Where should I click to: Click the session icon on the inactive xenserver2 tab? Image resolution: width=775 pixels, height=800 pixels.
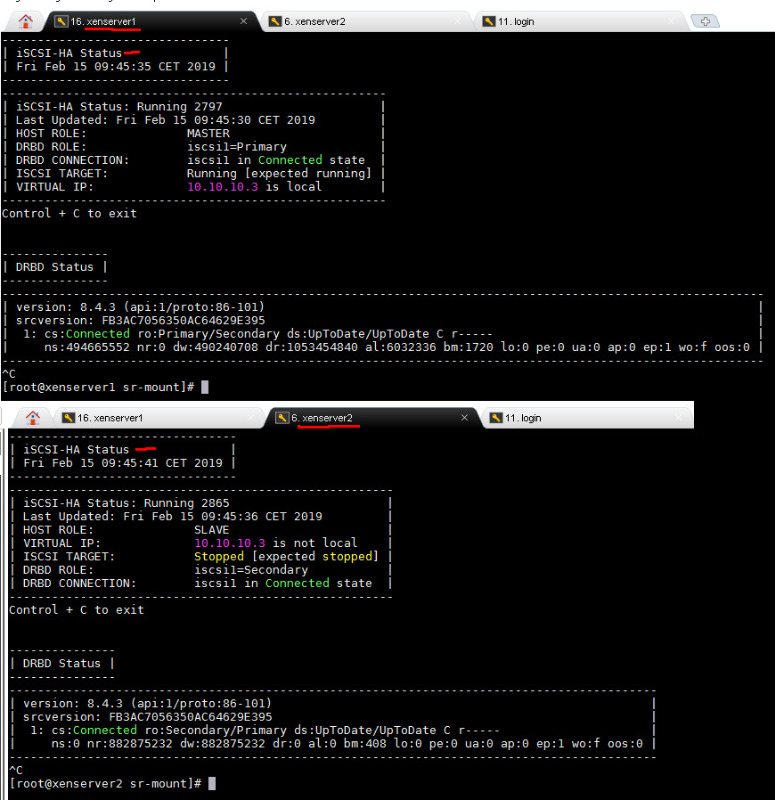coord(275,21)
